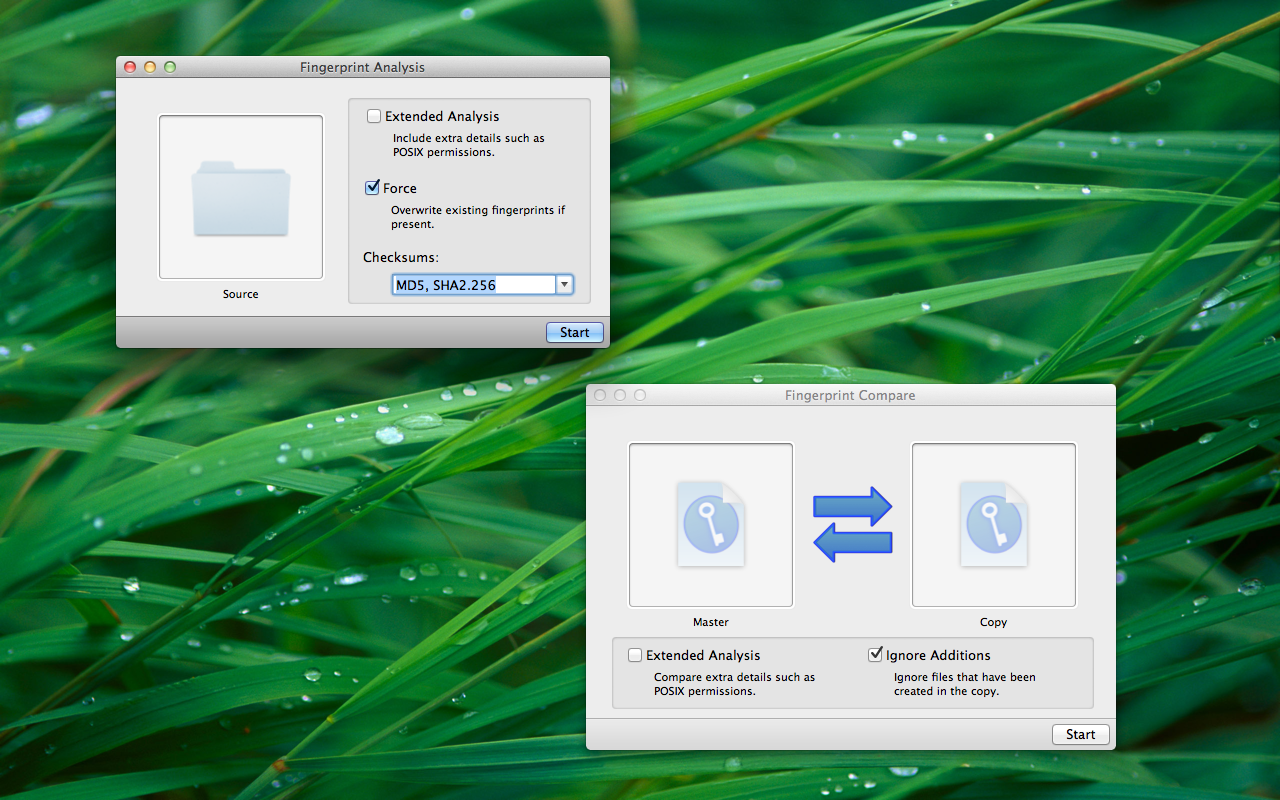The width and height of the screenshot is (1280, 800).
Task: Click the Source label text
Action: point(241,294)
